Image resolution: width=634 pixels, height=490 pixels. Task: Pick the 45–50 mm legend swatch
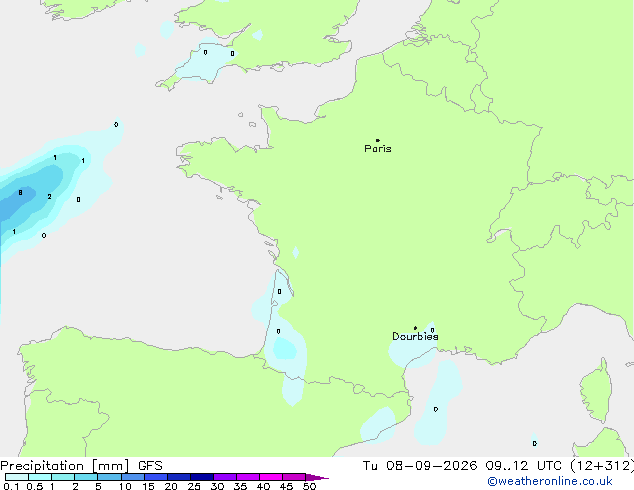[x=294, y=477]
